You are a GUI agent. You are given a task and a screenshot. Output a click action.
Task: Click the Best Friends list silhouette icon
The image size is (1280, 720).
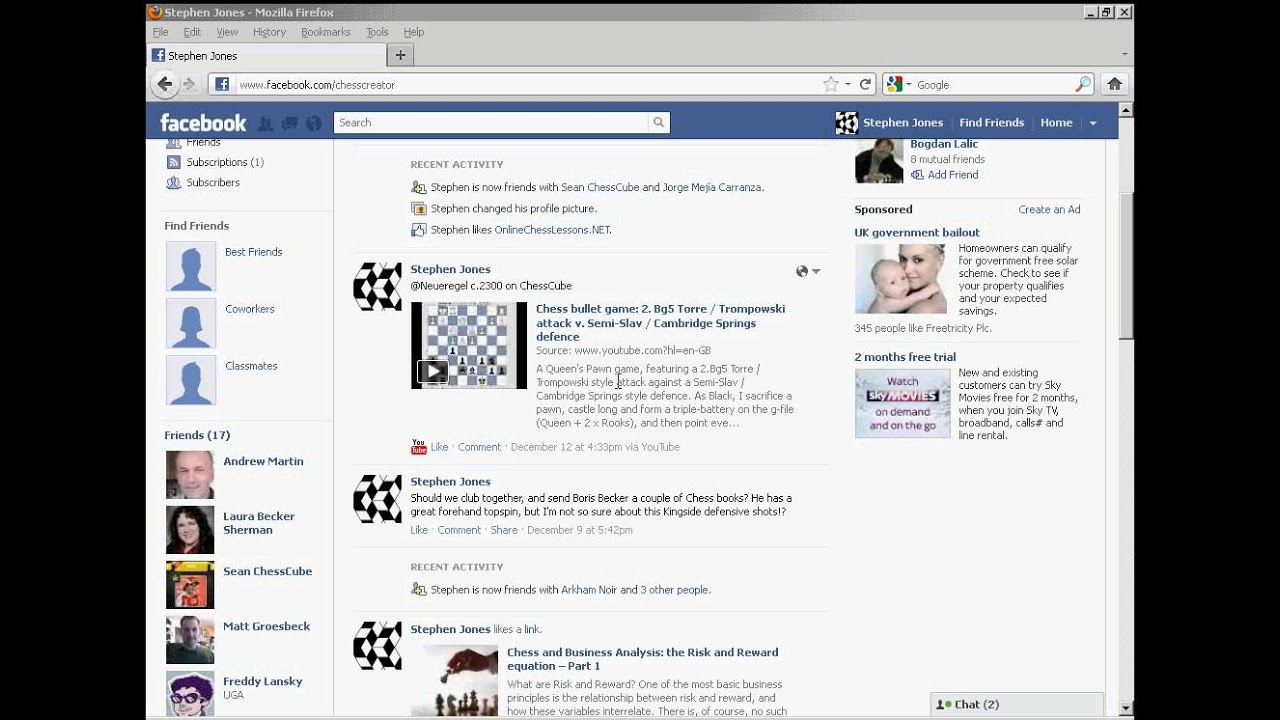[190, 266]
